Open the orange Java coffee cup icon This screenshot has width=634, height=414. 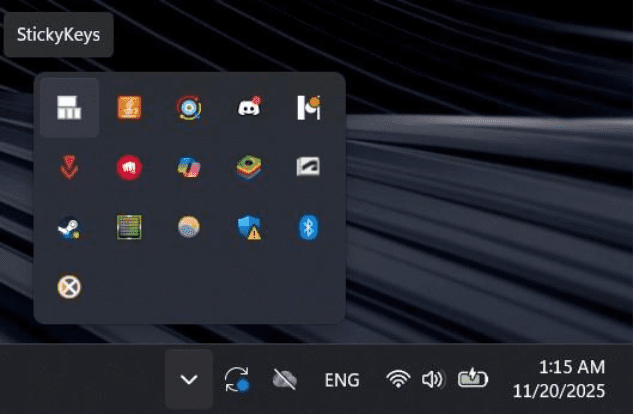[x=129, y=108]
